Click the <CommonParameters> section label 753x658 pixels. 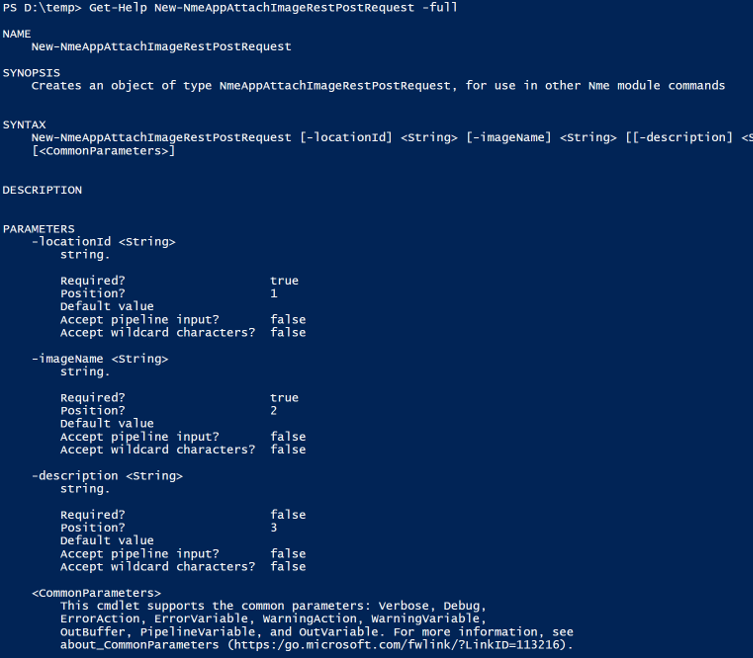pos(96,593)
